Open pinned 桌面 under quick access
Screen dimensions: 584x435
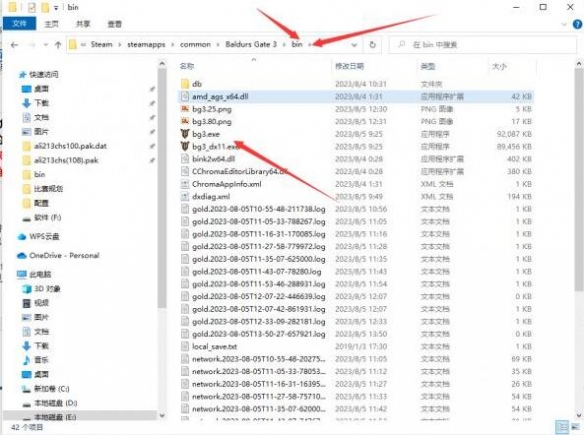41,89
